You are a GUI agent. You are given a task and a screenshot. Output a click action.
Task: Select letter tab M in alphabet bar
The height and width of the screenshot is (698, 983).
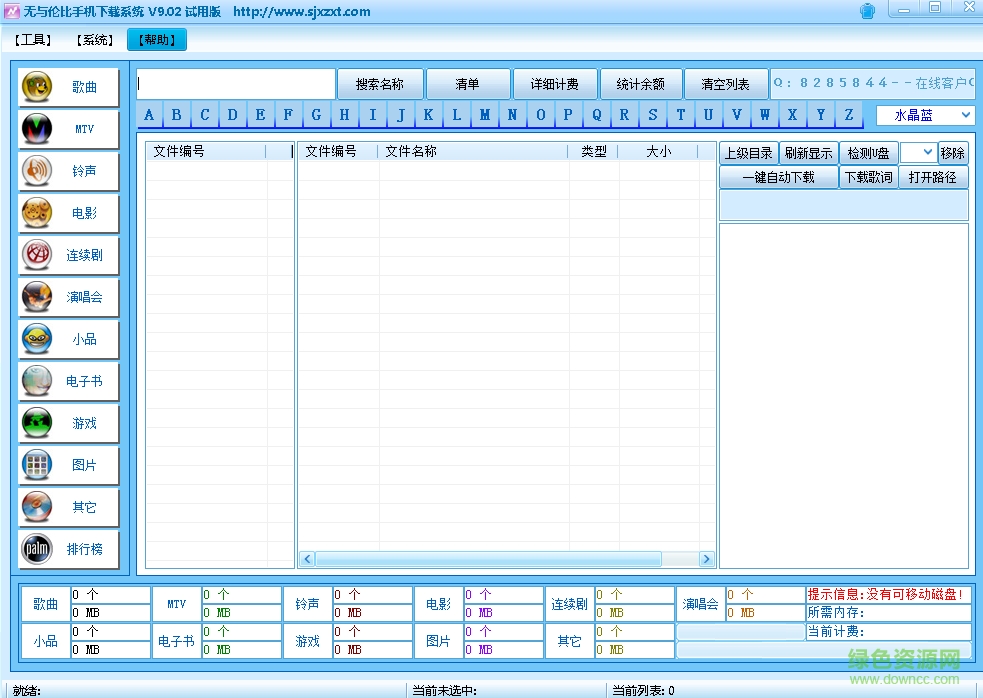coord(485,115)
